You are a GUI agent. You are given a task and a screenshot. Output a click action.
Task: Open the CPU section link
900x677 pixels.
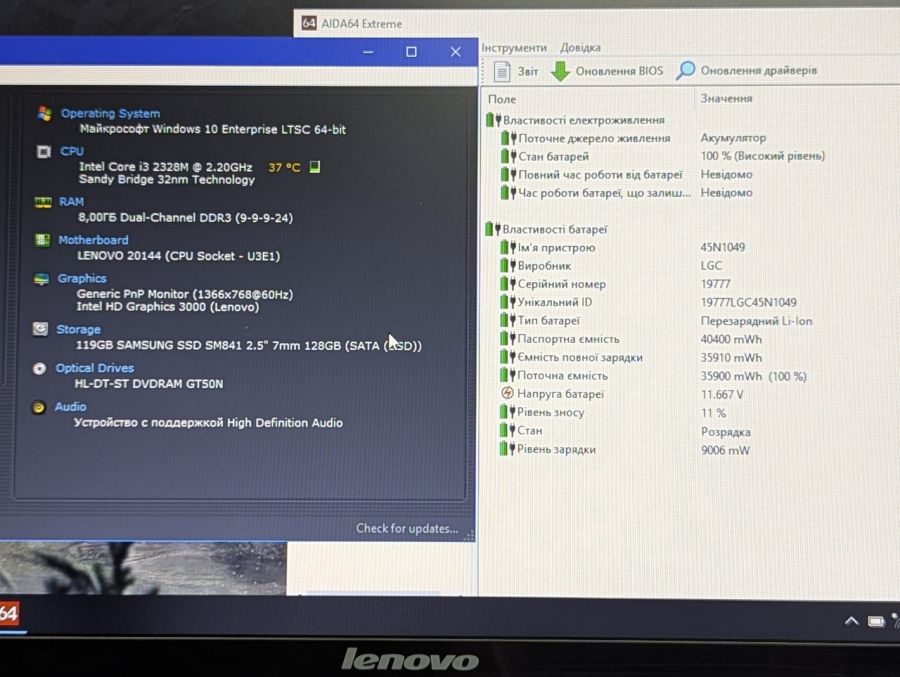[x=72, y=151]
